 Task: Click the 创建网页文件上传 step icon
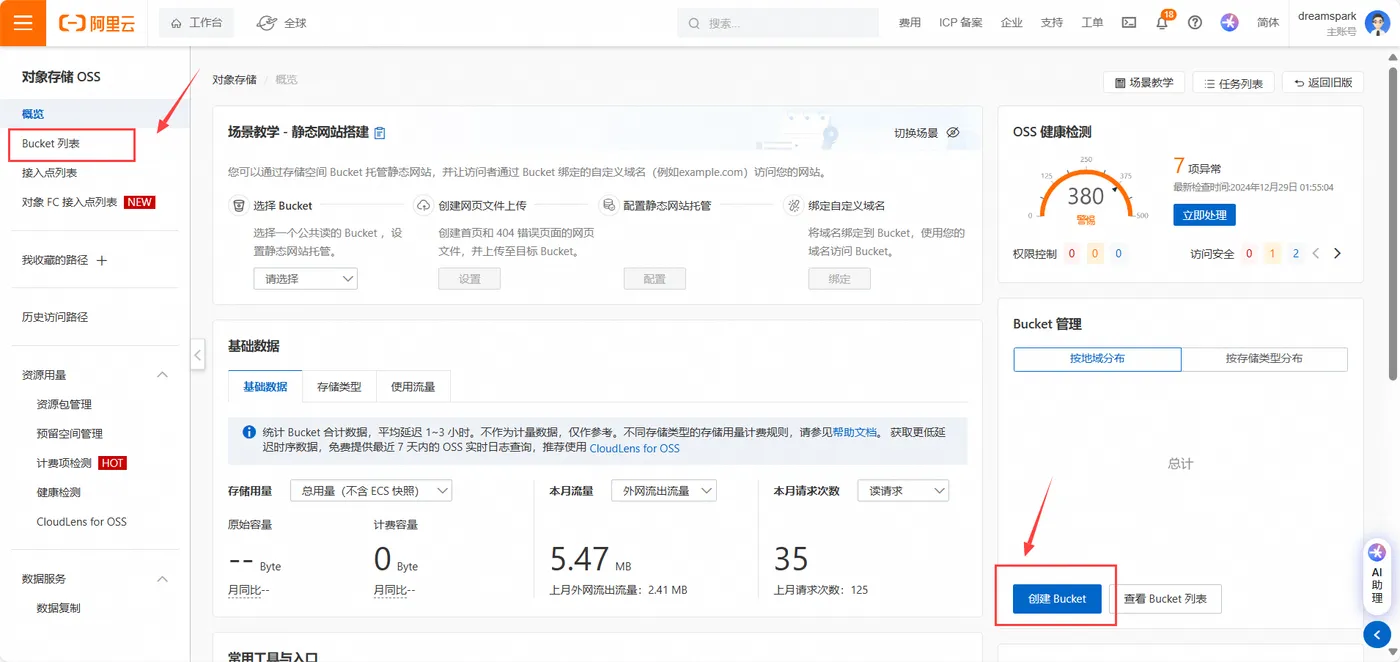(x=423, y=205)
